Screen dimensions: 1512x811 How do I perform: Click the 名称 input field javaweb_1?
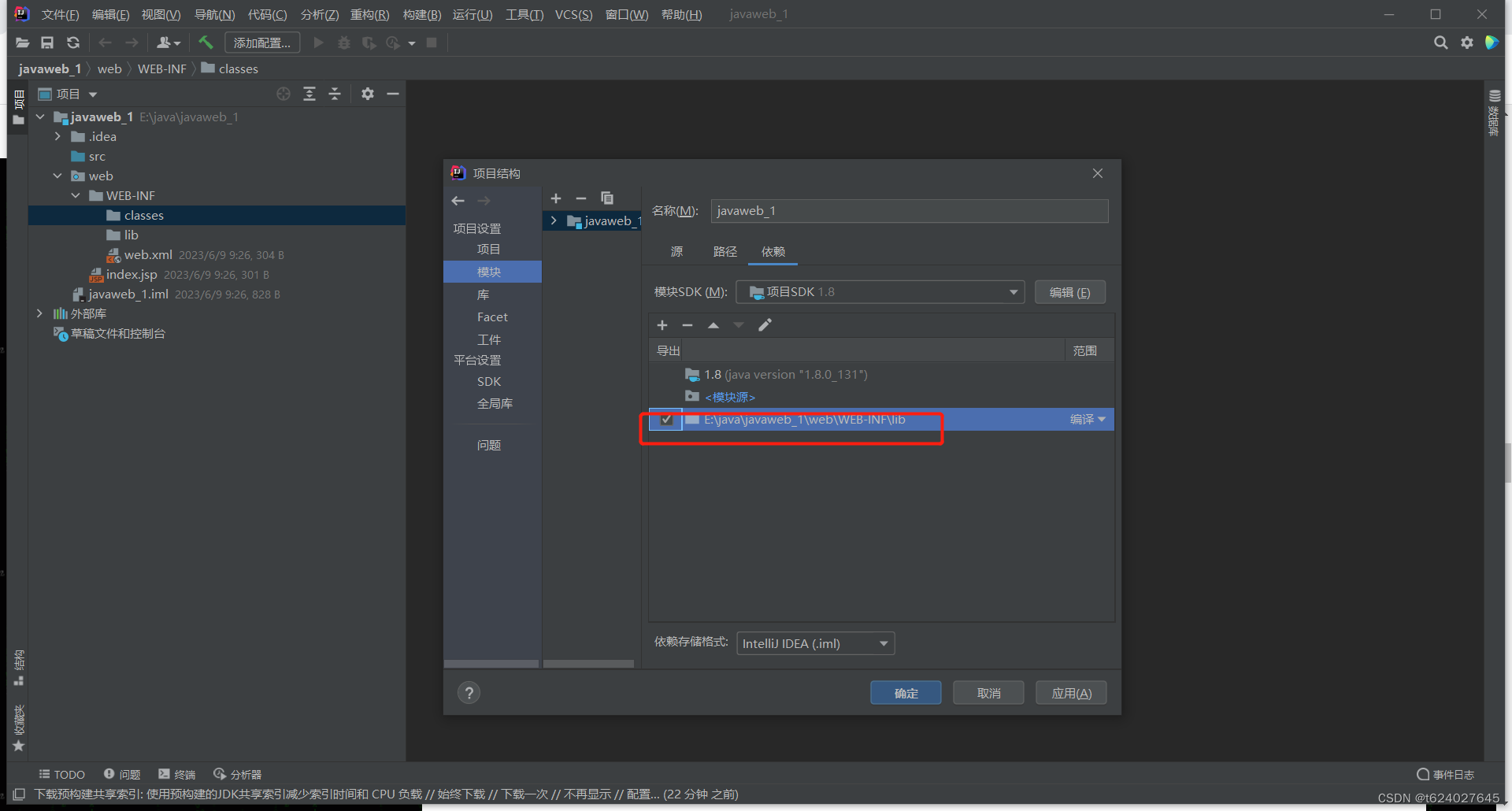(x=910, y=210)
